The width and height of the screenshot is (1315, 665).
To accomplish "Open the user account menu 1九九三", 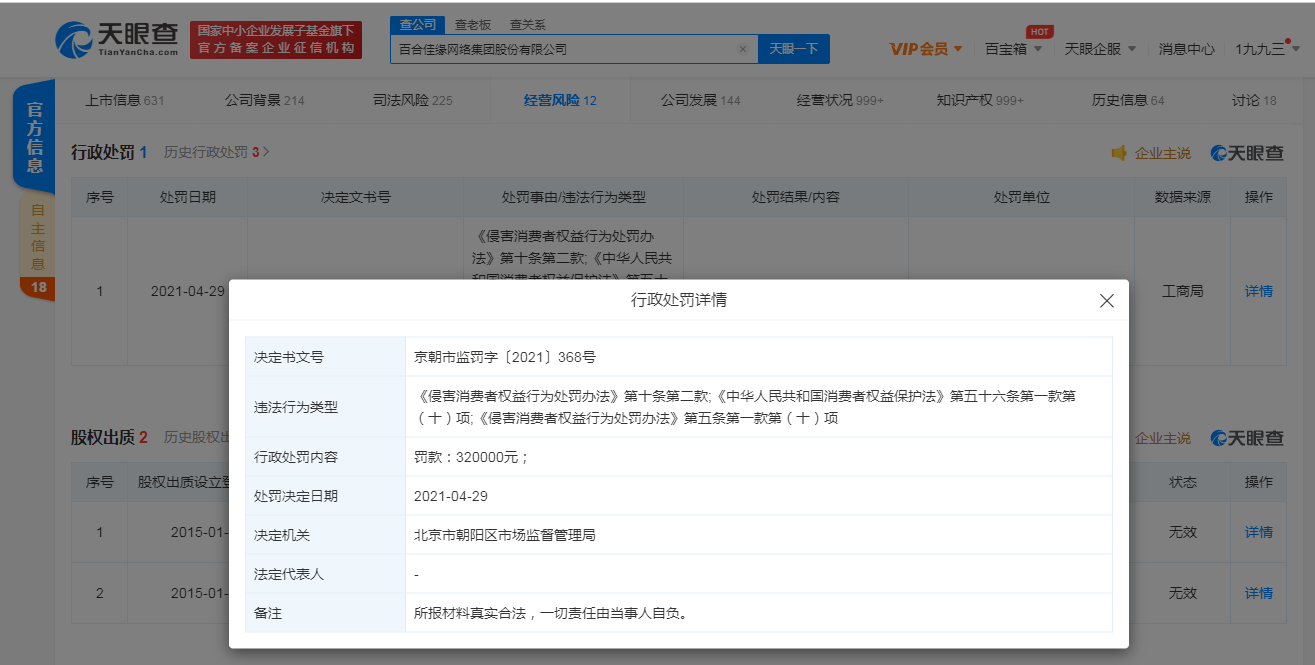I will pyautogui.click(x=1266, y=48).
